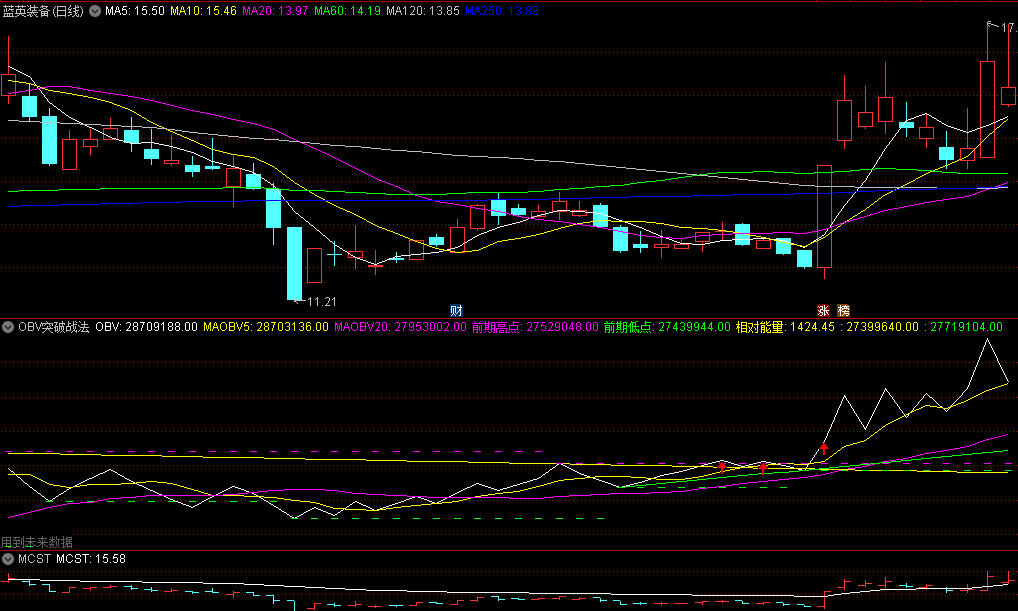1018x611 pixels.
Task: Open the OBV突破战法 indicator dropdown arrow
Action: point(8,327)
